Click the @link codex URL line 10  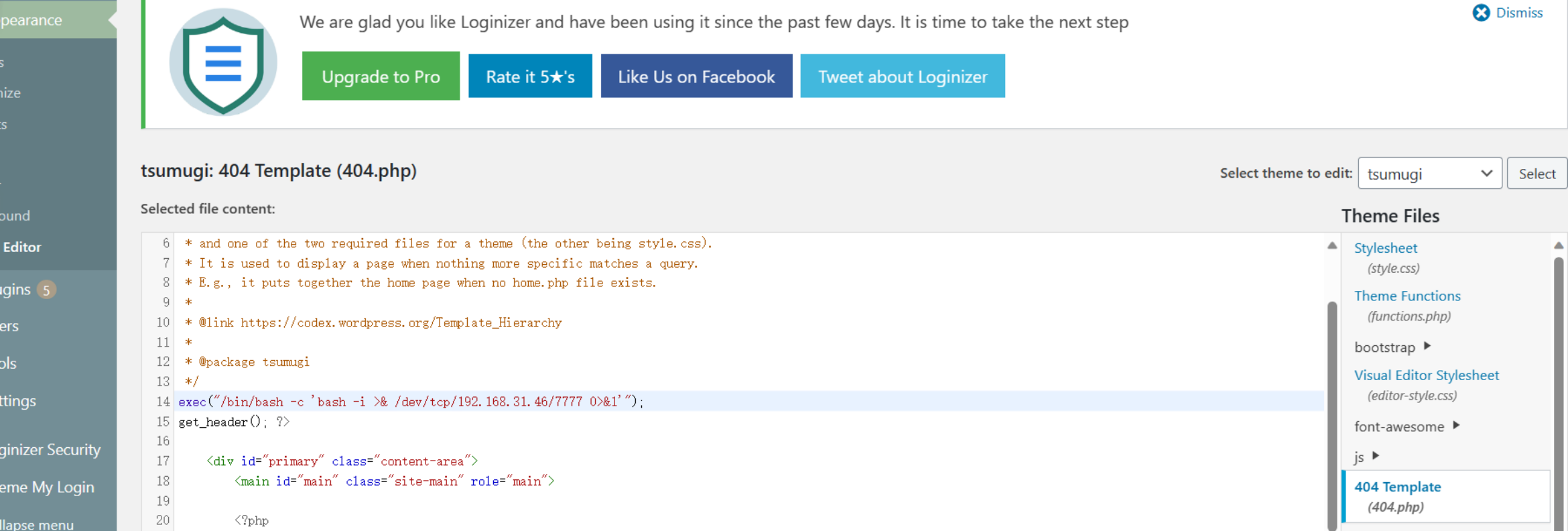point(373,322)
